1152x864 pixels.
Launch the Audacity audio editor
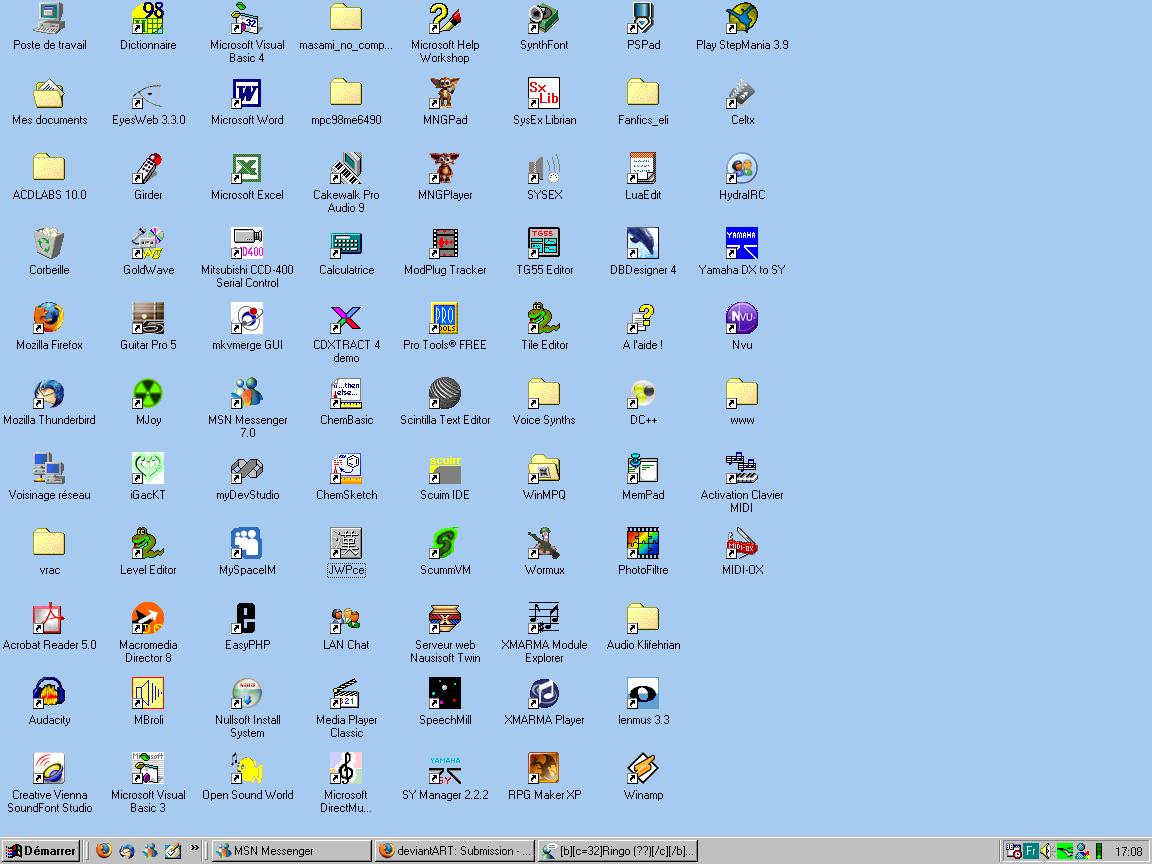[x=49, y=694]
